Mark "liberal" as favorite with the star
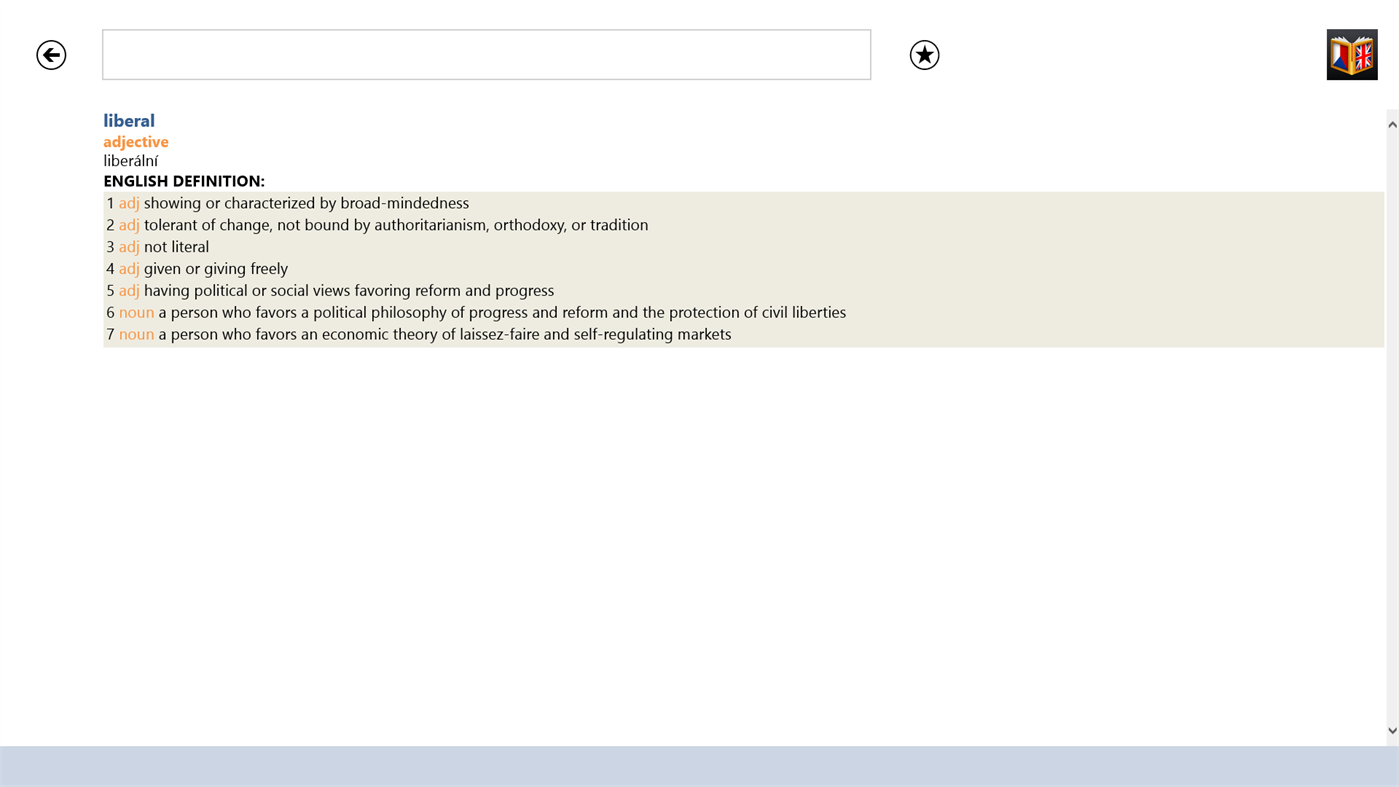 [x=924, y=55]
